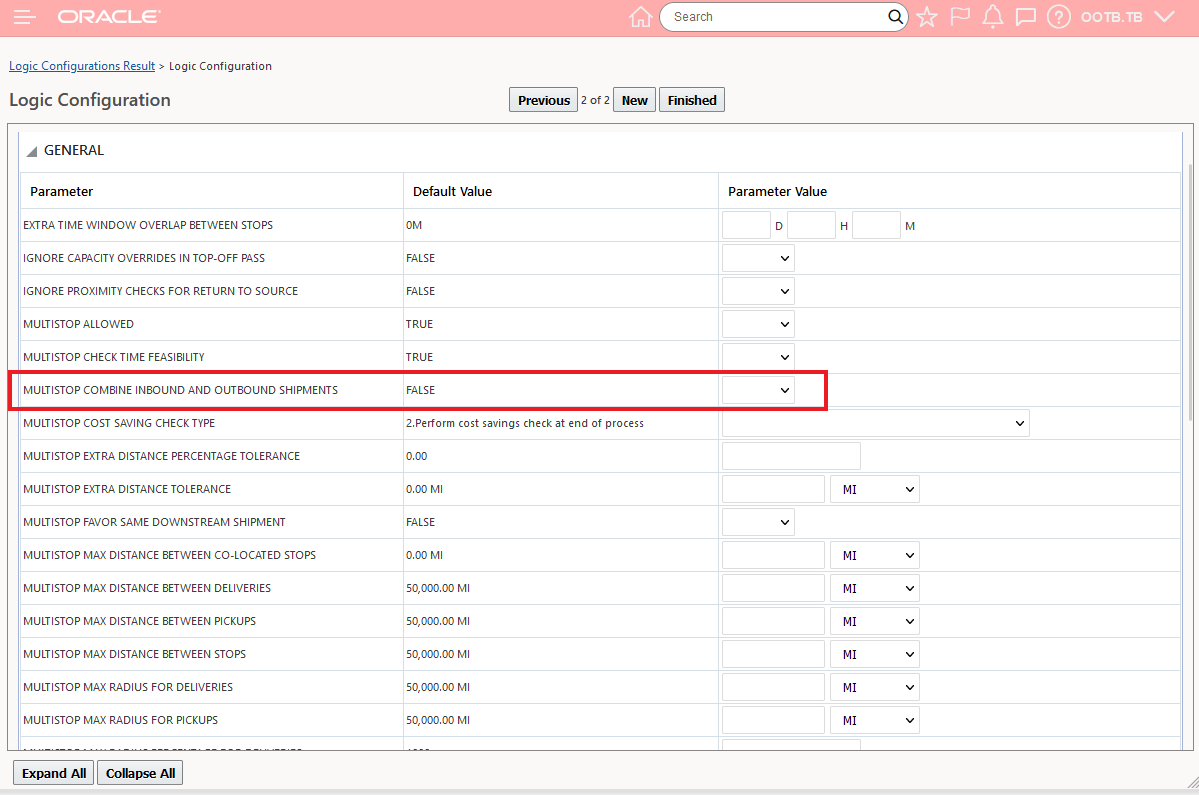Screen dimensions: 1199x795
Task: Open Help question mark icon
Action: click(1059, 17)
